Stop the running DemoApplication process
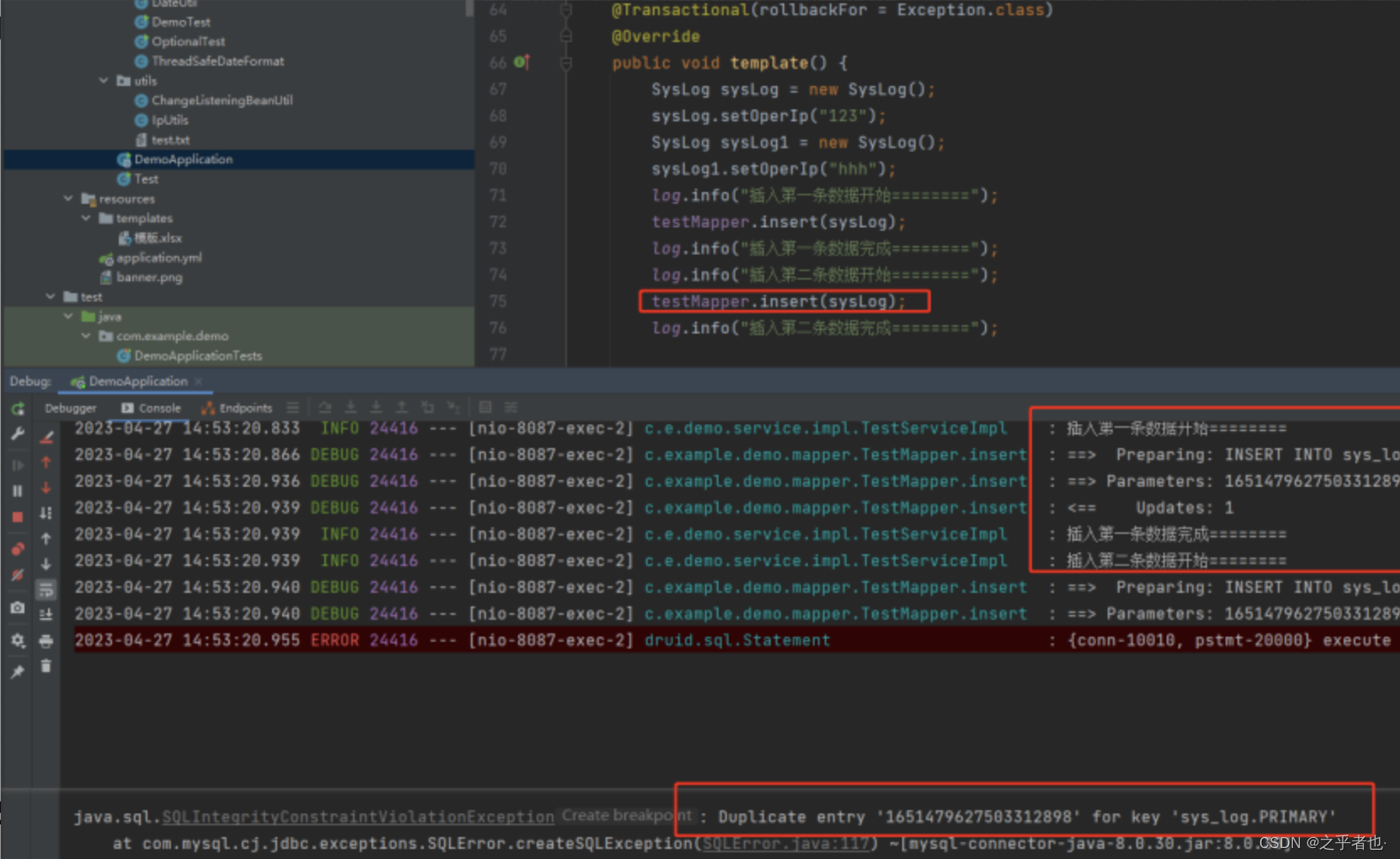The image size is (1400, 859). click(x=17, y=515)
